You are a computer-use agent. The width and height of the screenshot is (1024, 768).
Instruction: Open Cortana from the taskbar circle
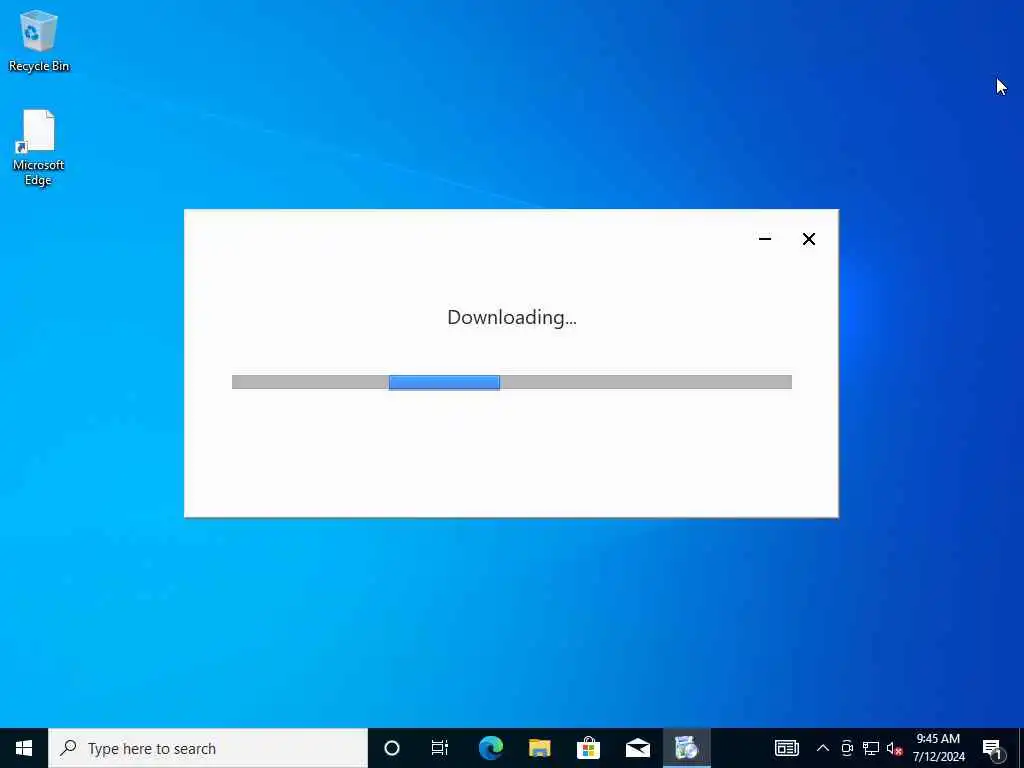(391, 748)
